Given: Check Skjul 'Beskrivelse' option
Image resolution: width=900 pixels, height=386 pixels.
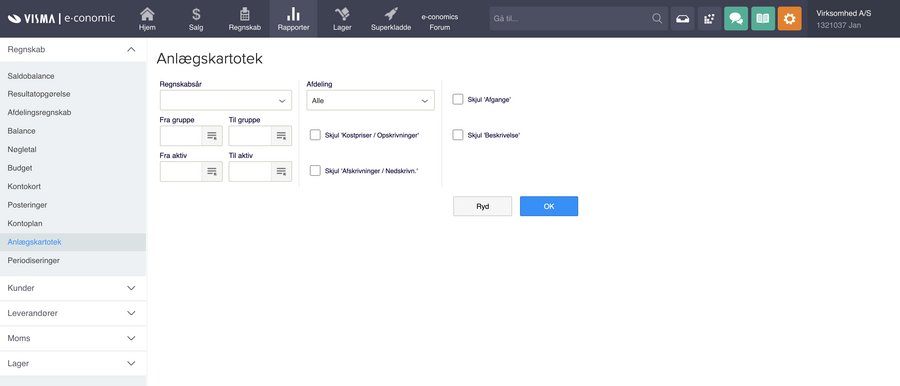Looking at the screenshot, I should (x=457, y=135).
